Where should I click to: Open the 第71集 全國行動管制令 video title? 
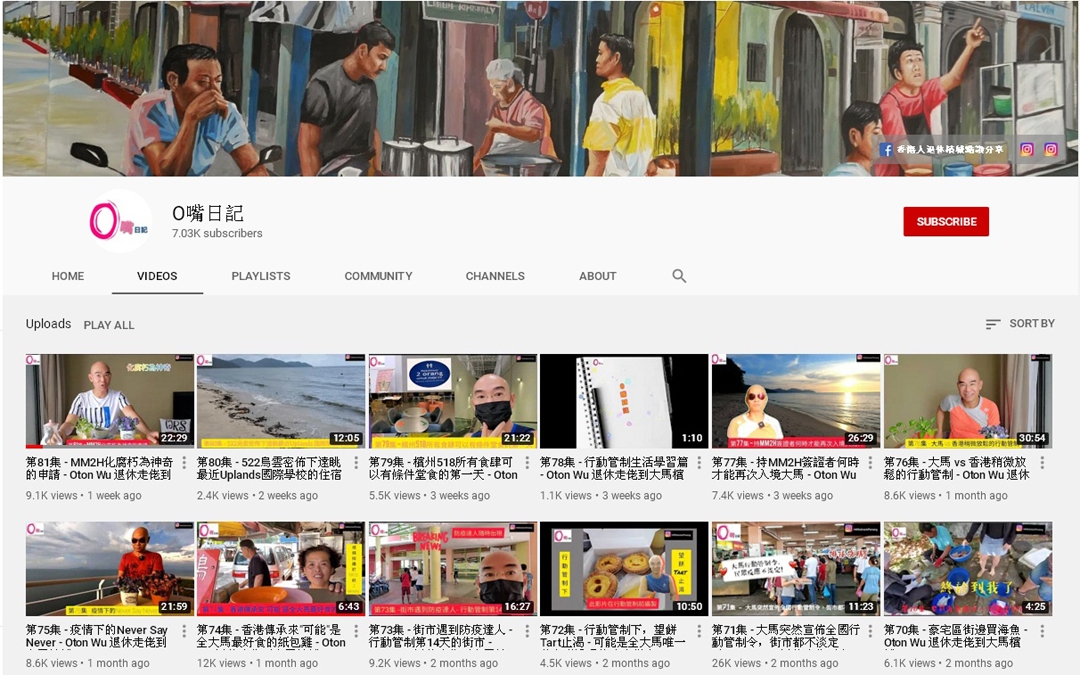tap(785, 636)
